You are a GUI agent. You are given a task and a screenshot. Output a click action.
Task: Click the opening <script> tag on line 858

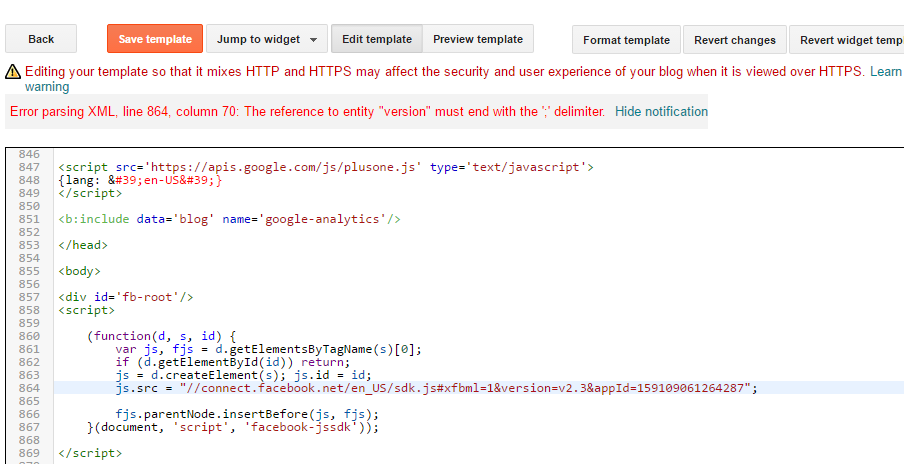click(86, 310)
